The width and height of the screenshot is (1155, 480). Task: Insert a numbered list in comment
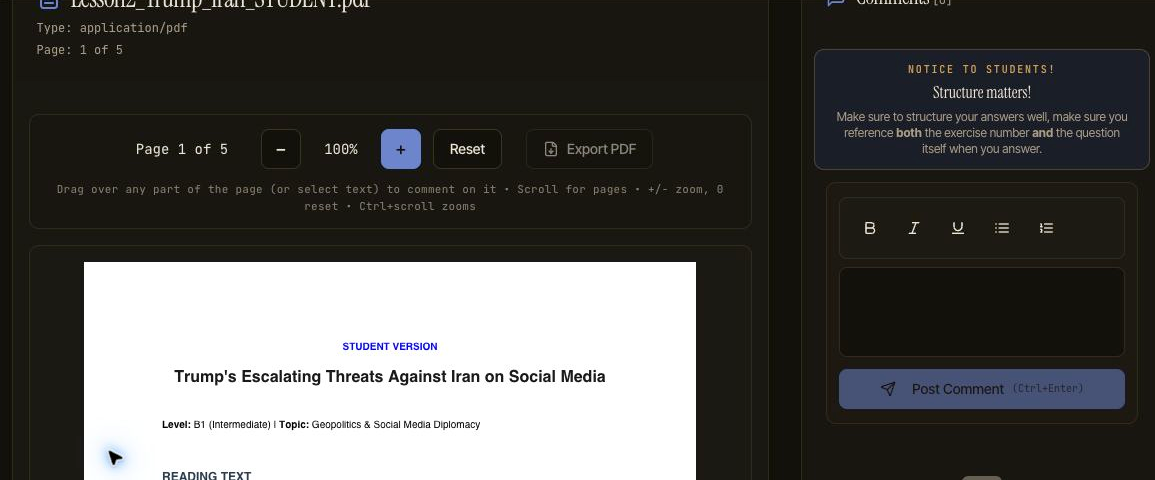point(1046,228)
